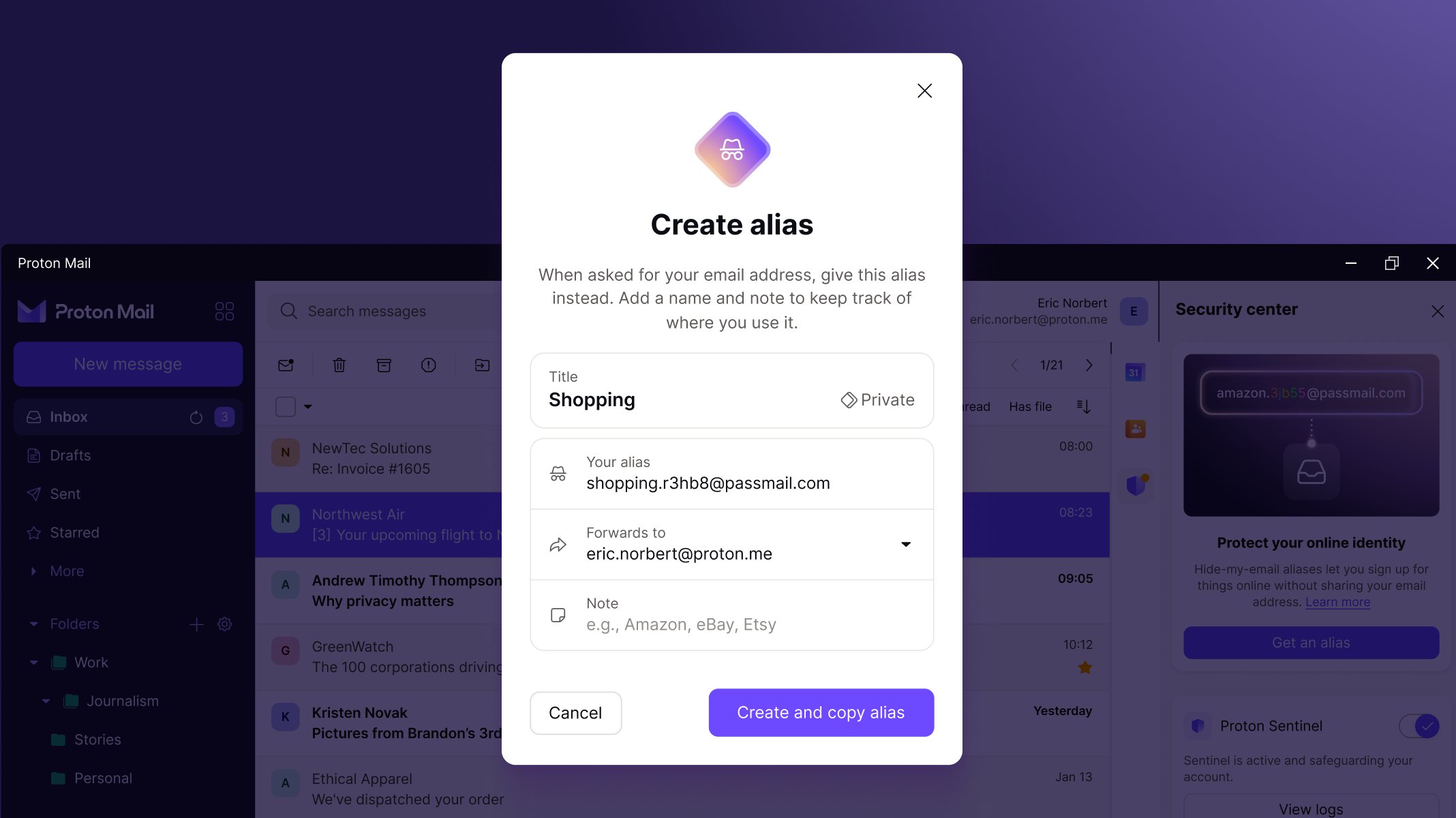Expand the Forwards-to email dropdown

tap(906, 544)
